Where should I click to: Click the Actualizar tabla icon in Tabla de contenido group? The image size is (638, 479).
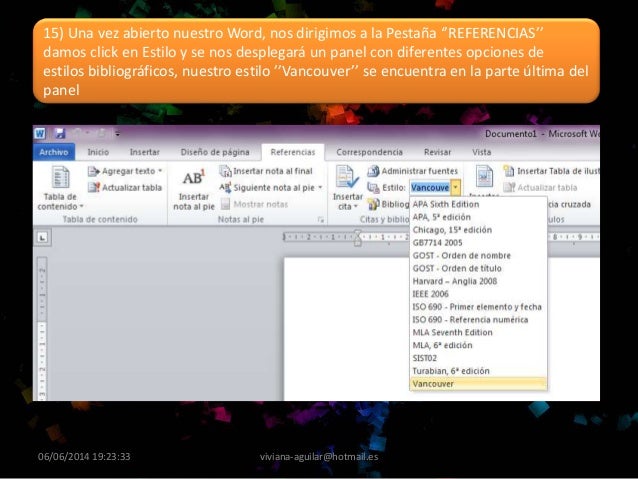(x=94, y=188)
